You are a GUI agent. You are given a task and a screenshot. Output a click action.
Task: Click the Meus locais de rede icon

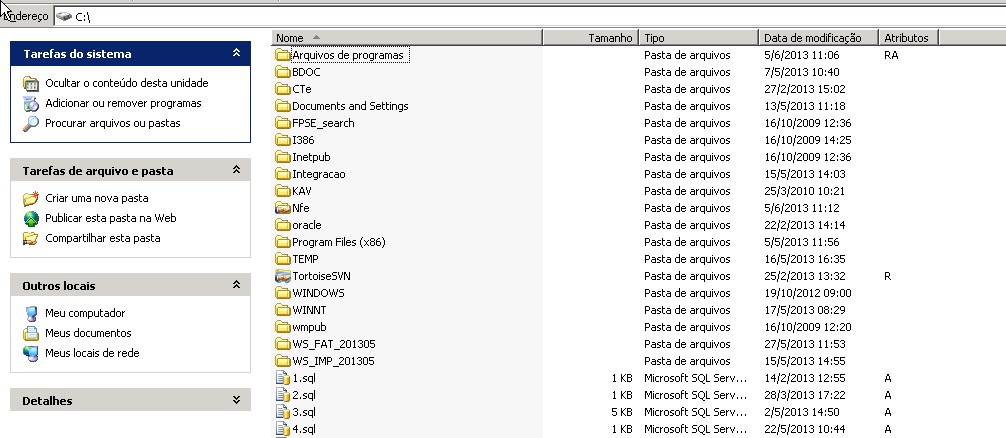point(30,353)
